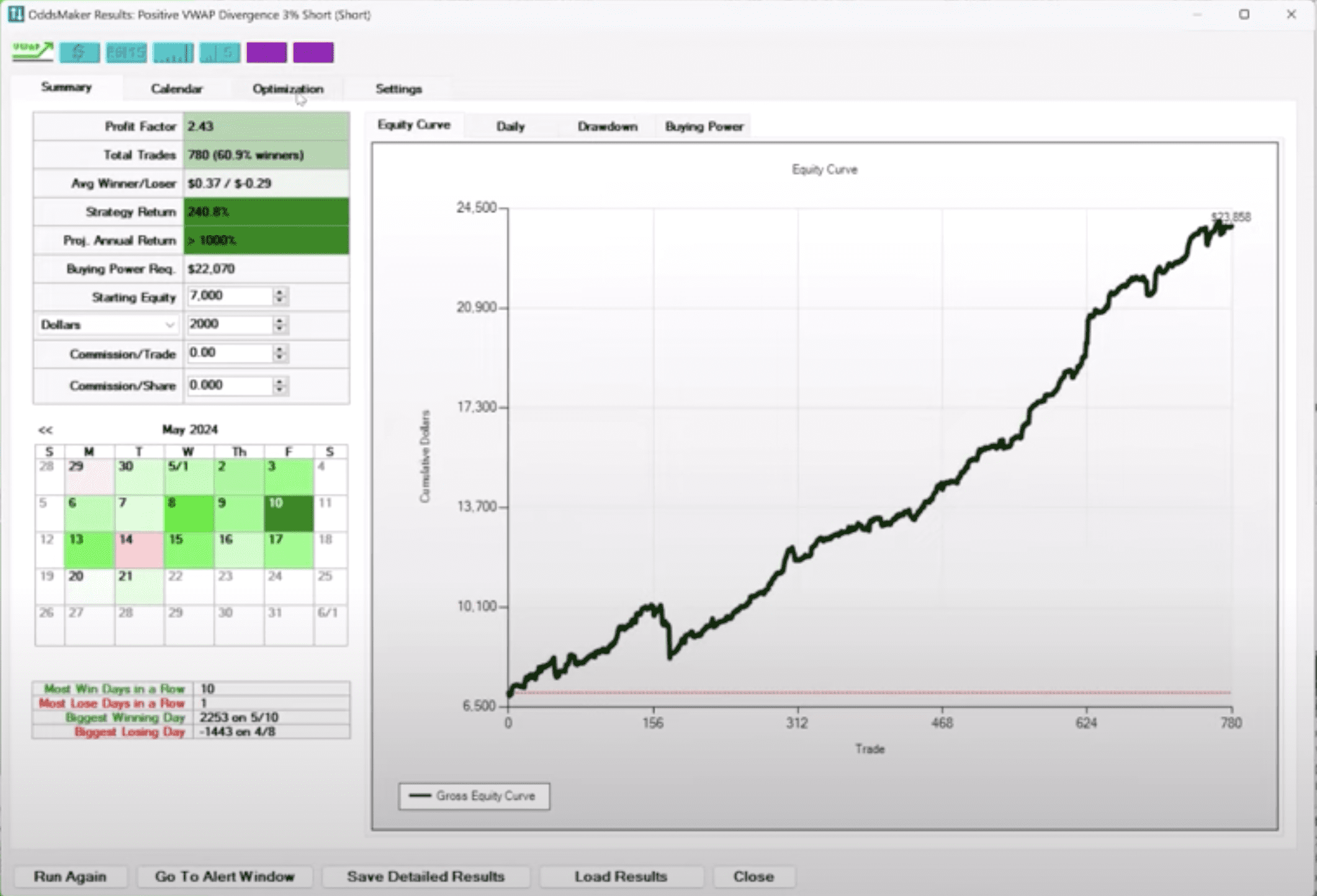Select May 10 dark green calendar day
Viewport: 1317px width, 896px height.
[289, 513]
